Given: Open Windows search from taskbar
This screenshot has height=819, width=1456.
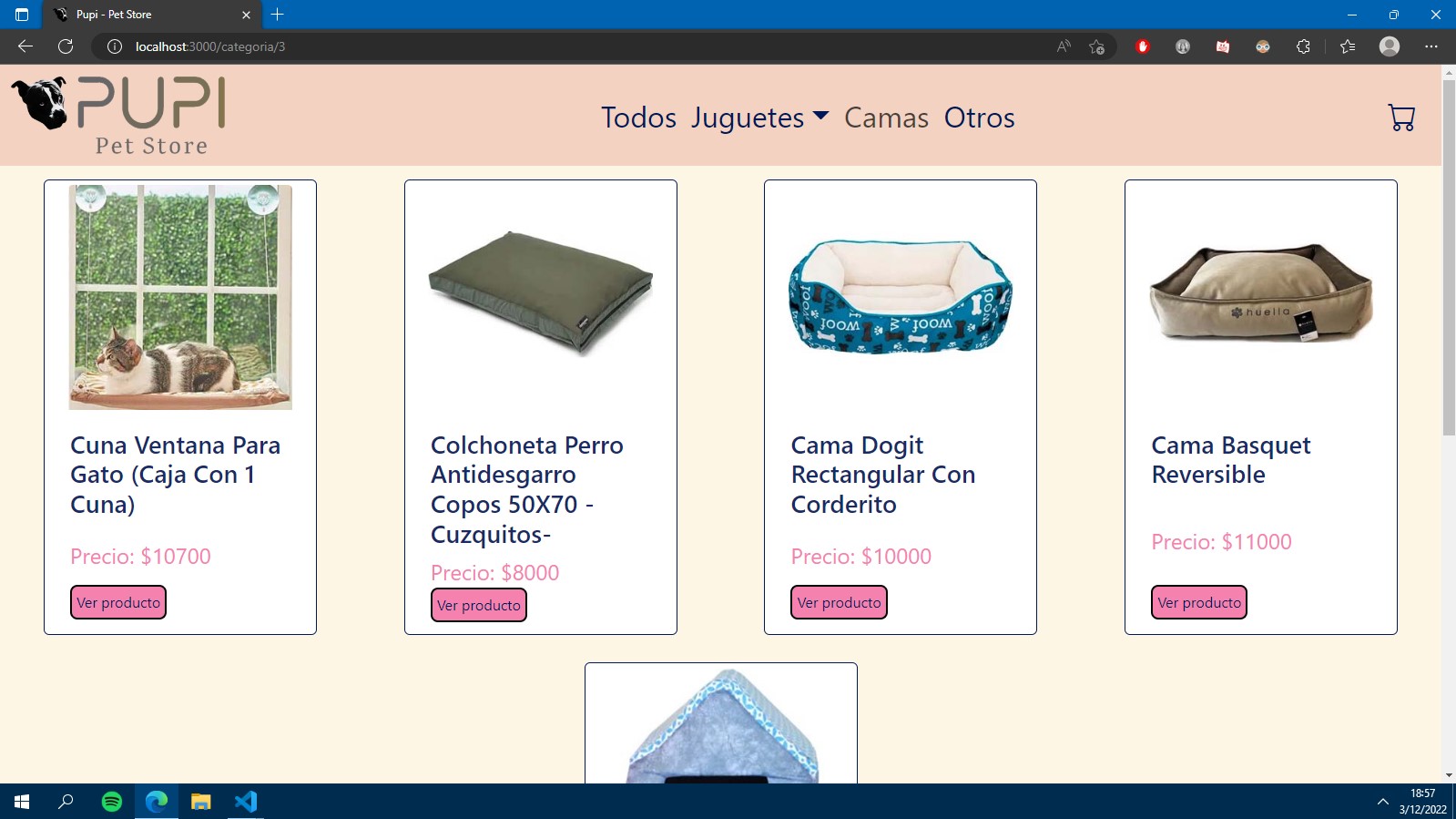Looking at the screenshot, I should coord(66,802).
